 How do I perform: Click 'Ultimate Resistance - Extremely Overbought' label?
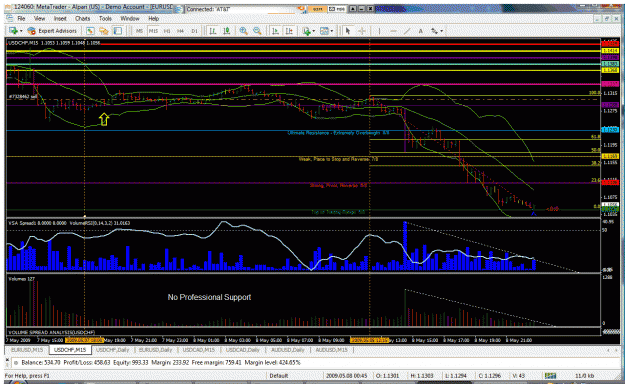tap(338, 133)
